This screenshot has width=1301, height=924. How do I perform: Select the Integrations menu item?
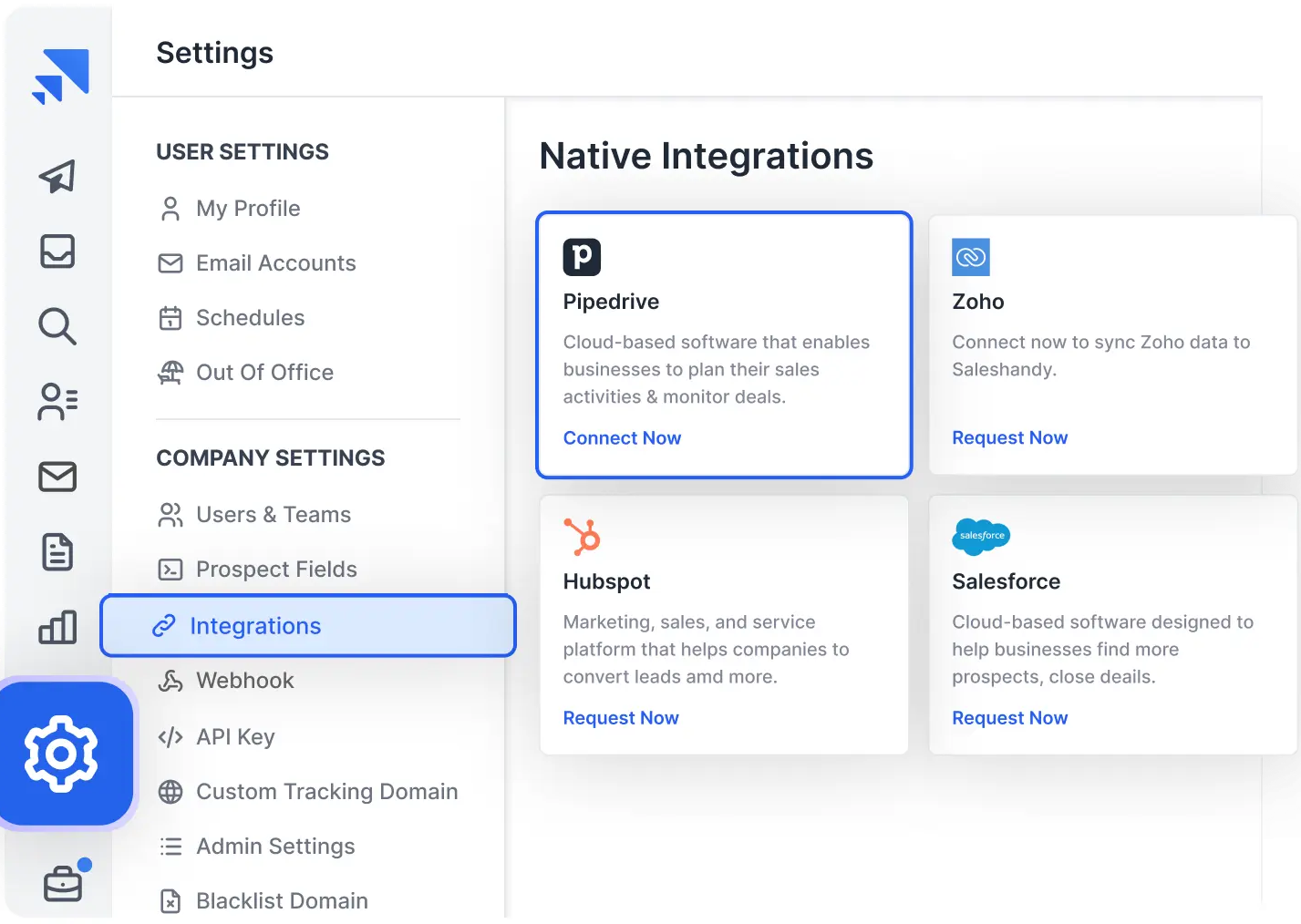[x=308, y=626]
